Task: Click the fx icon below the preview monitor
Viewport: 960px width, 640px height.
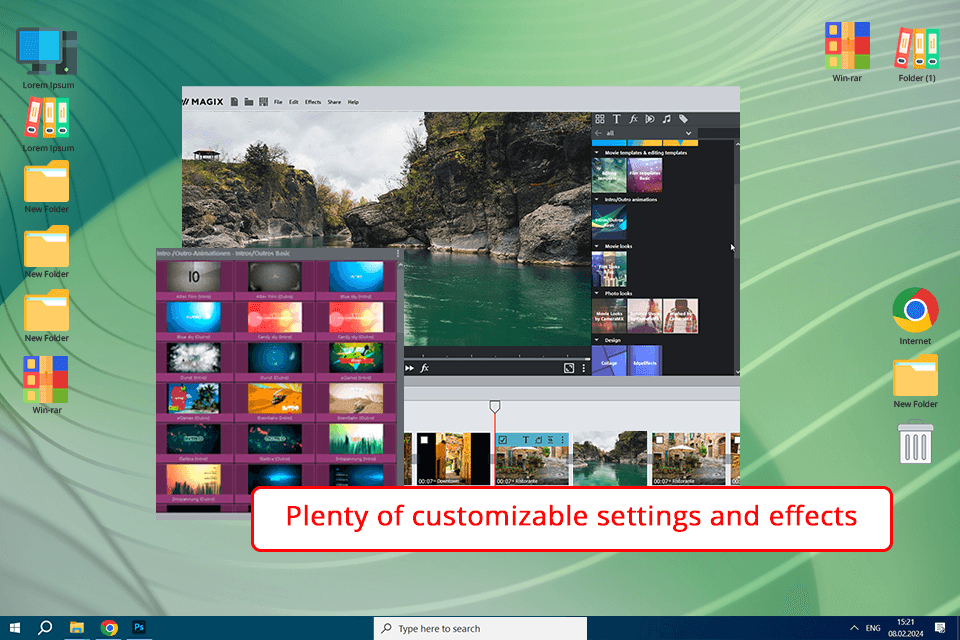Action: click(x=424, y=368)
